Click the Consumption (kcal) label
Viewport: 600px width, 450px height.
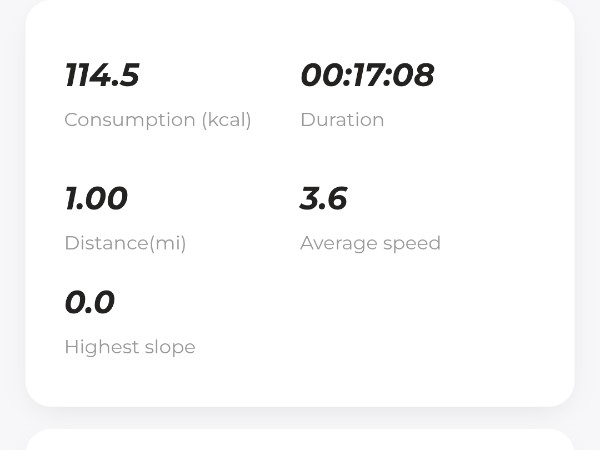tap(158, 120)
